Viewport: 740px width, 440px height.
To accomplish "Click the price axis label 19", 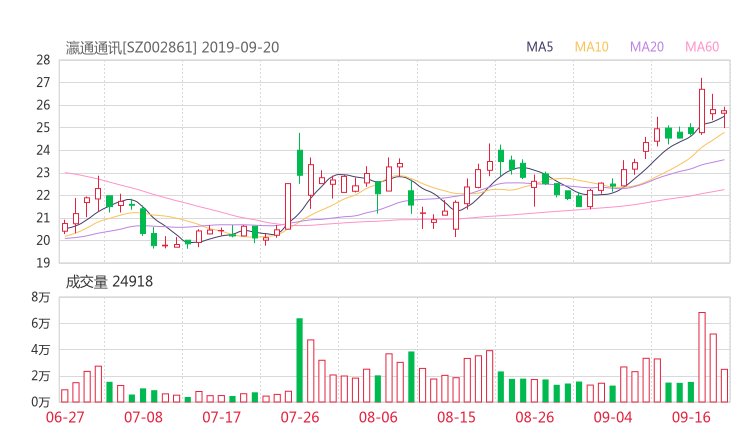I will [43, 263].
